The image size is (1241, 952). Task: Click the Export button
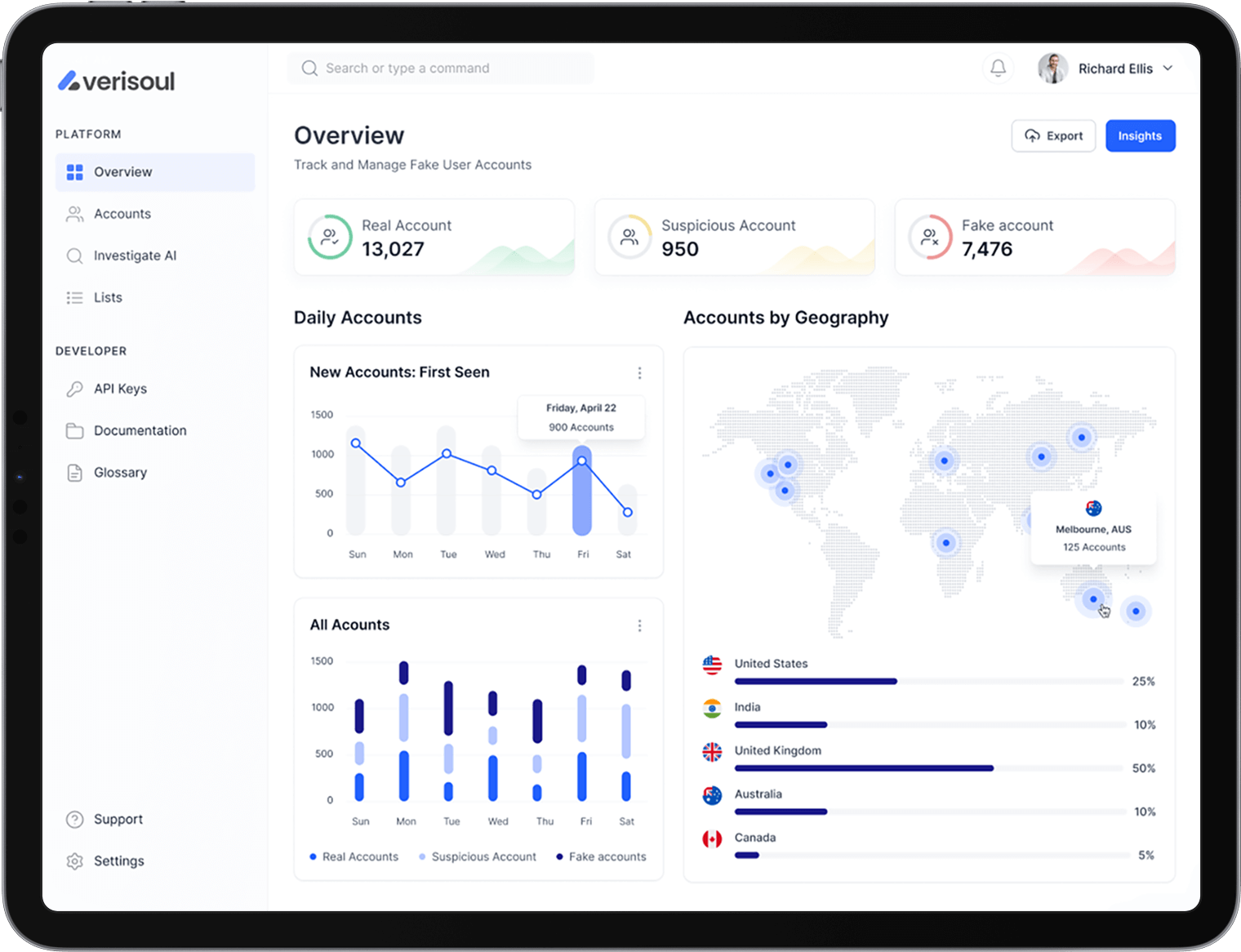[x=1053, y=136]
